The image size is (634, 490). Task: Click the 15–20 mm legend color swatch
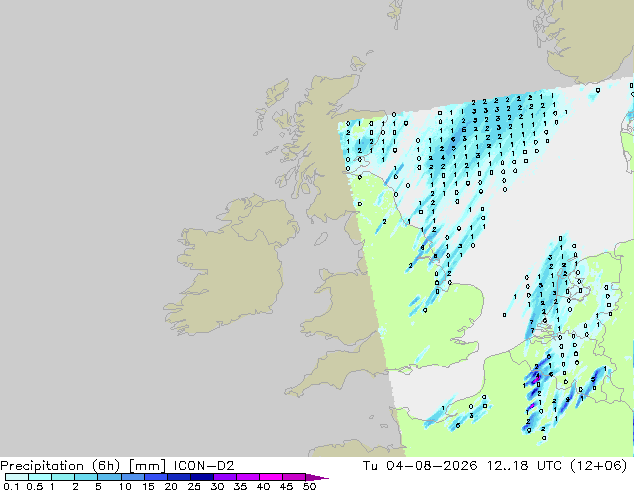[155, 477]
